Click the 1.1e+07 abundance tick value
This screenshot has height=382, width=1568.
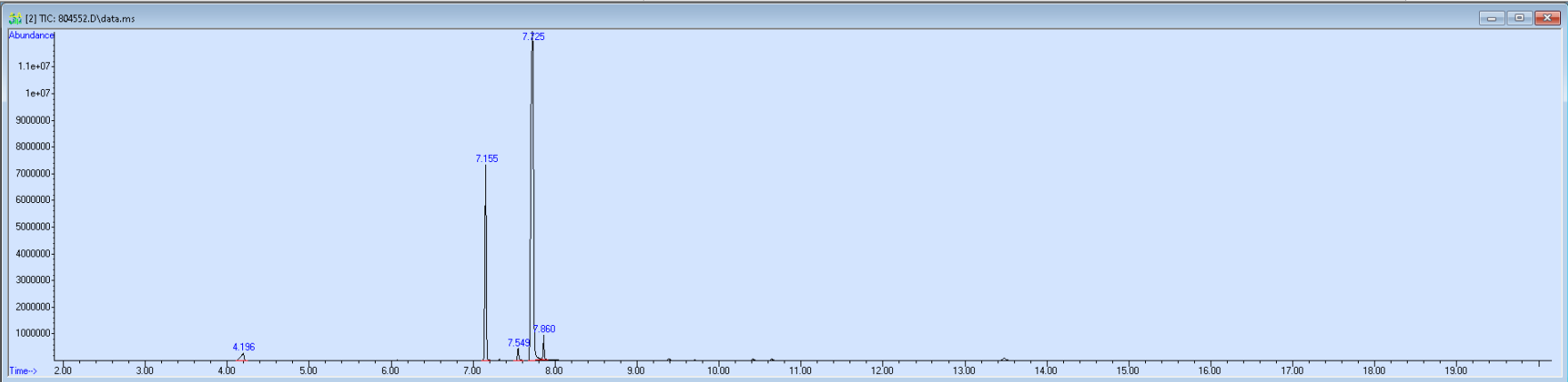click(x=35, y=66)
